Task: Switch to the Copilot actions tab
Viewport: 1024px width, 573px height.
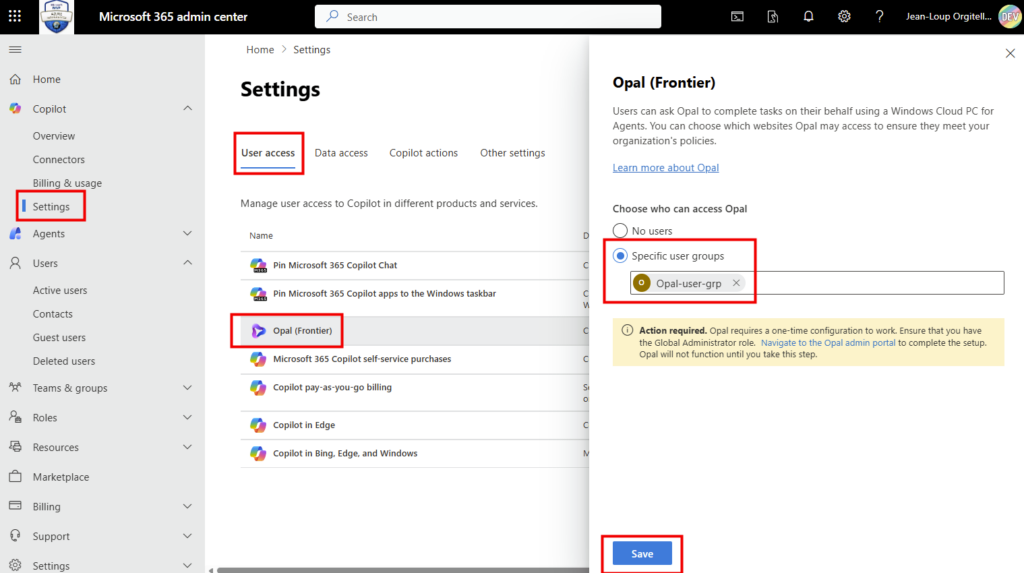Action: [x=423, y=153]
